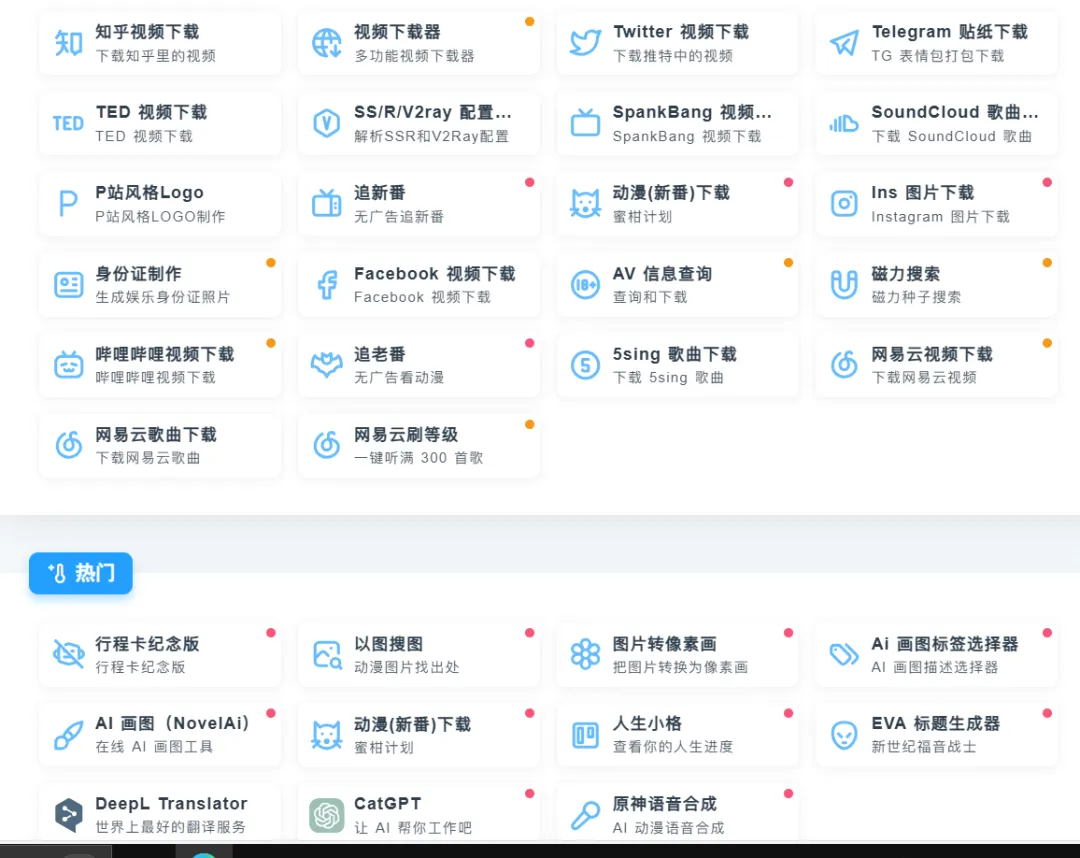Click the NetEase icon on 网易云刷等级

pyautogui.click(x=326, y=445)
